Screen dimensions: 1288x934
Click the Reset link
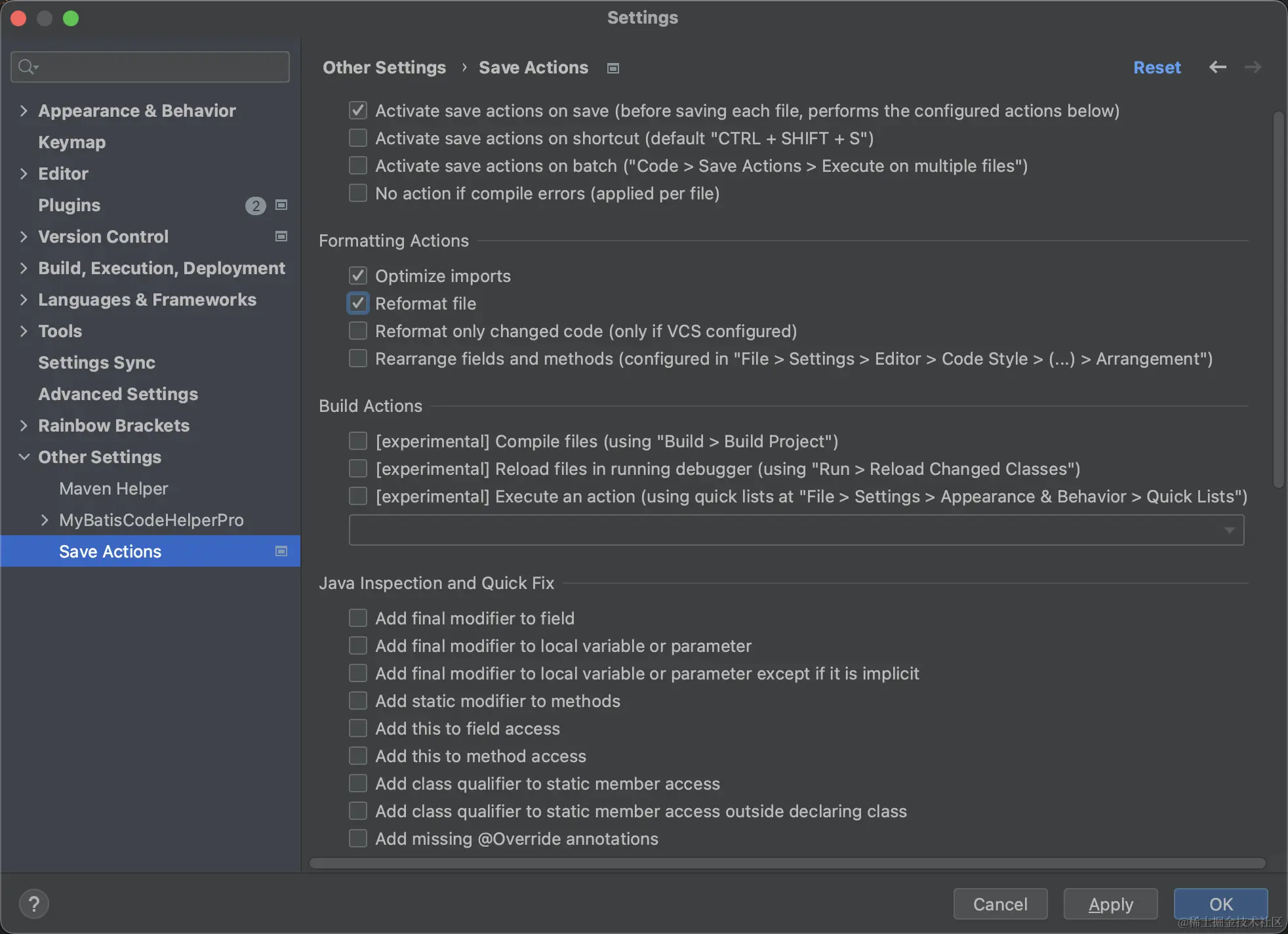(x=1157, y=68)
